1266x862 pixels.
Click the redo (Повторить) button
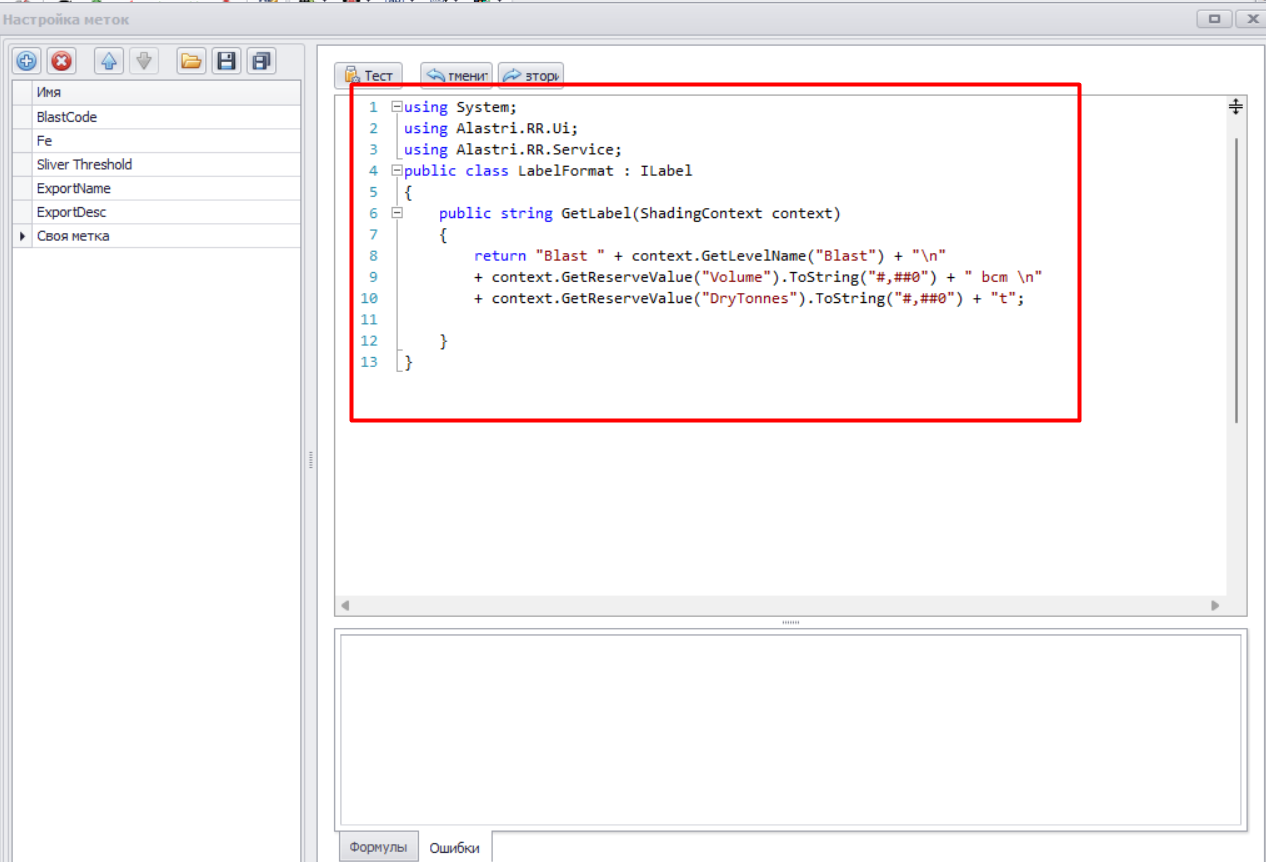point(530,76)
